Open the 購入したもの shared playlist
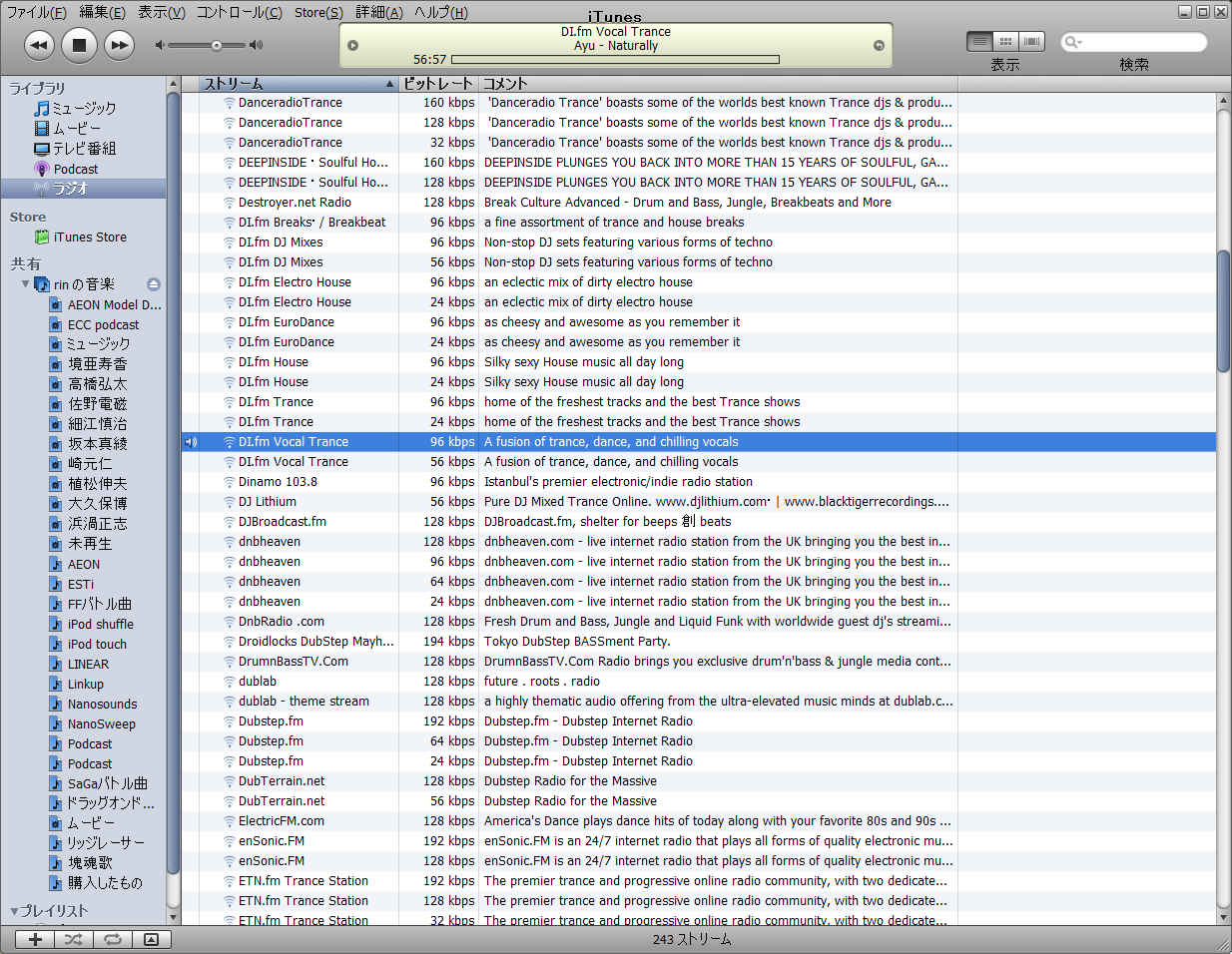Viewport: 1232px width, 954px height. tap(96, 883)
